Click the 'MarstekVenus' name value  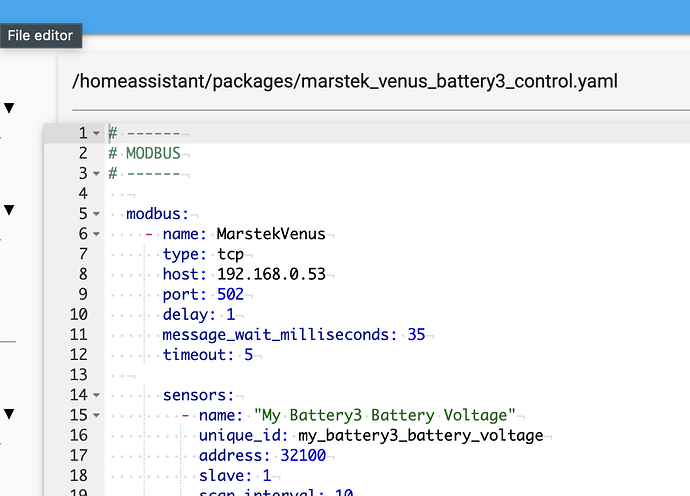[x=271, y=234]
